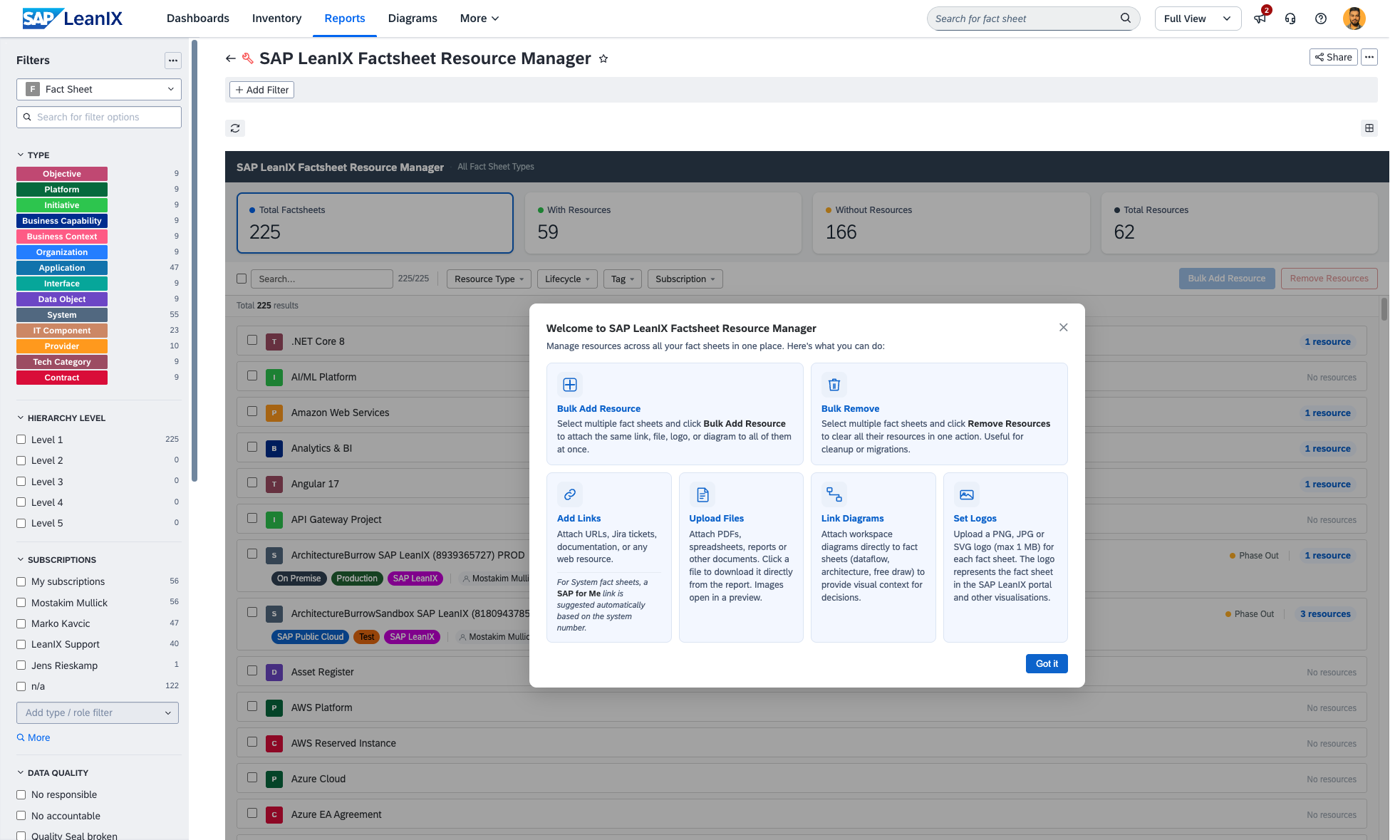This screenshot has height=840, width=1400.
Task: Open the user profile avatar
Action: click(1354, 19)
